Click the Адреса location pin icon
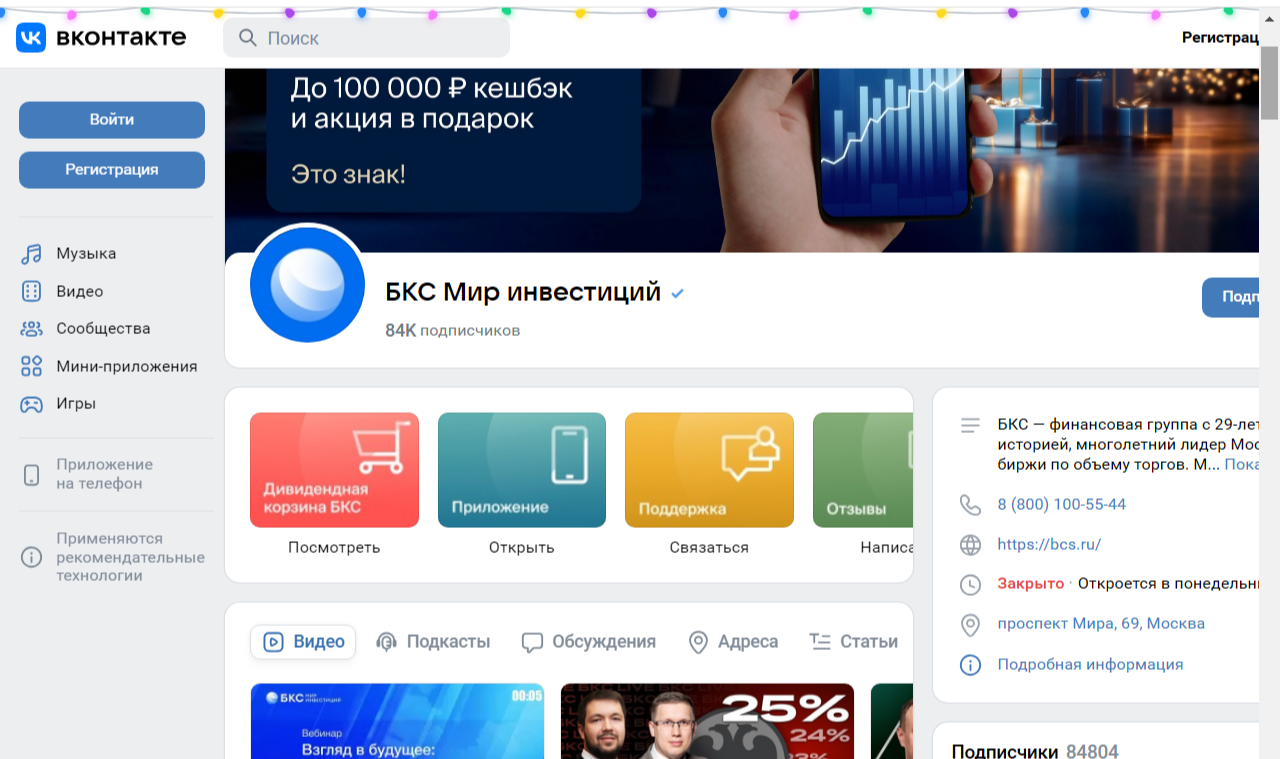1280x759 pixels. (x=699, y=642)
